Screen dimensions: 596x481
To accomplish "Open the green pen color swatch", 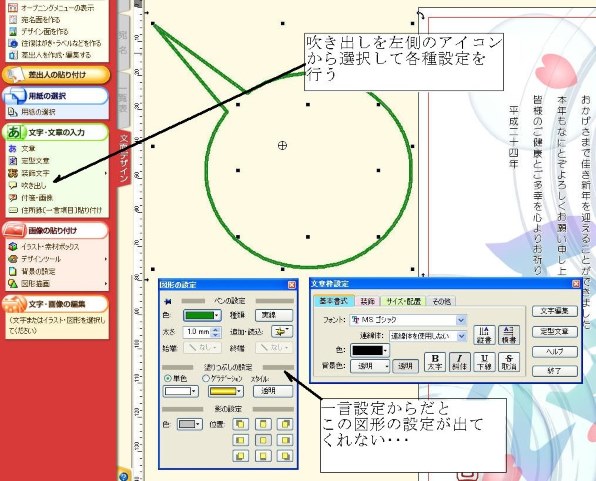I will click(x=202, y=315).
